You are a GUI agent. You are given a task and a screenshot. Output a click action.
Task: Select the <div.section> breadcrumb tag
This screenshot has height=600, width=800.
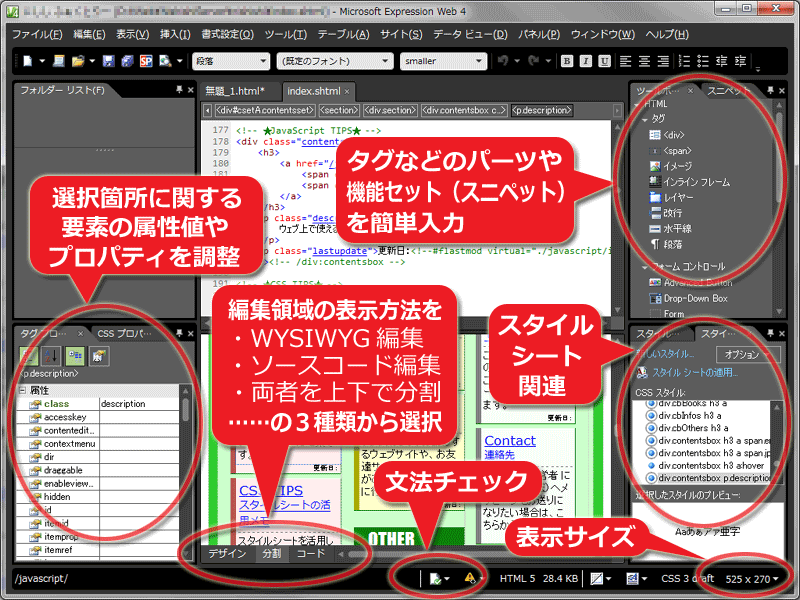(390, 110)
